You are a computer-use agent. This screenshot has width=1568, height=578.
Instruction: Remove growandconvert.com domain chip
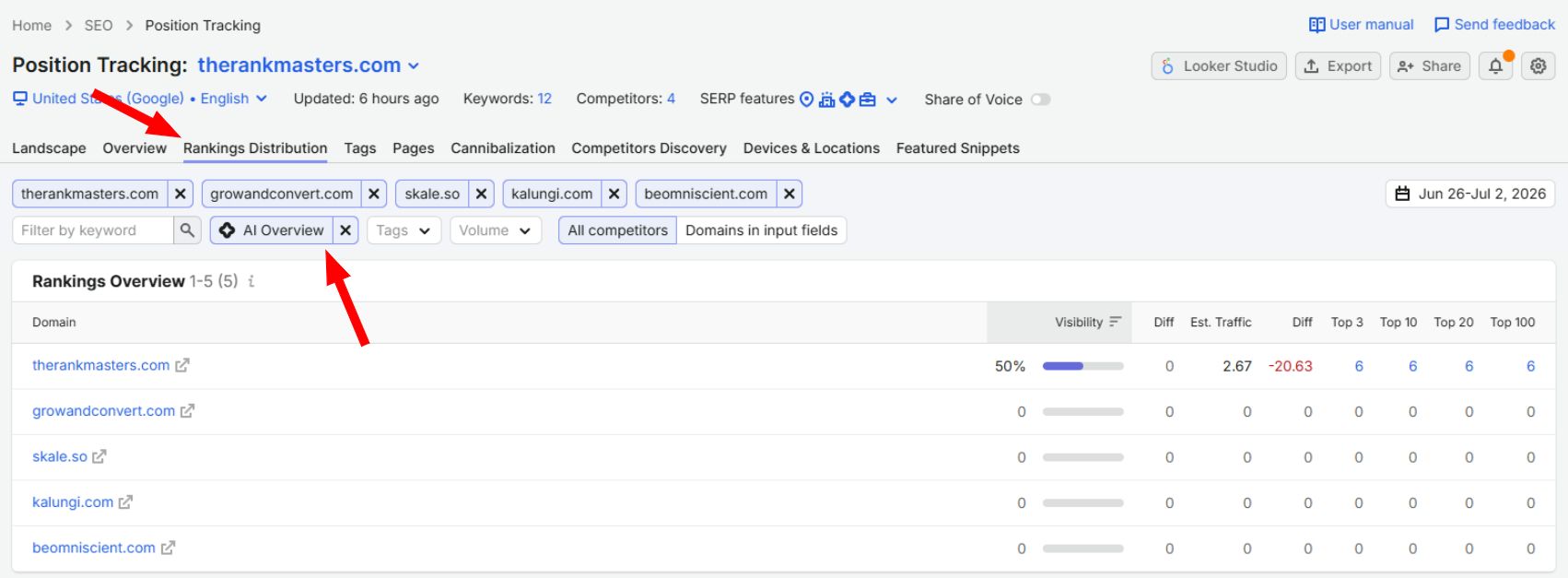coord(374,194)
